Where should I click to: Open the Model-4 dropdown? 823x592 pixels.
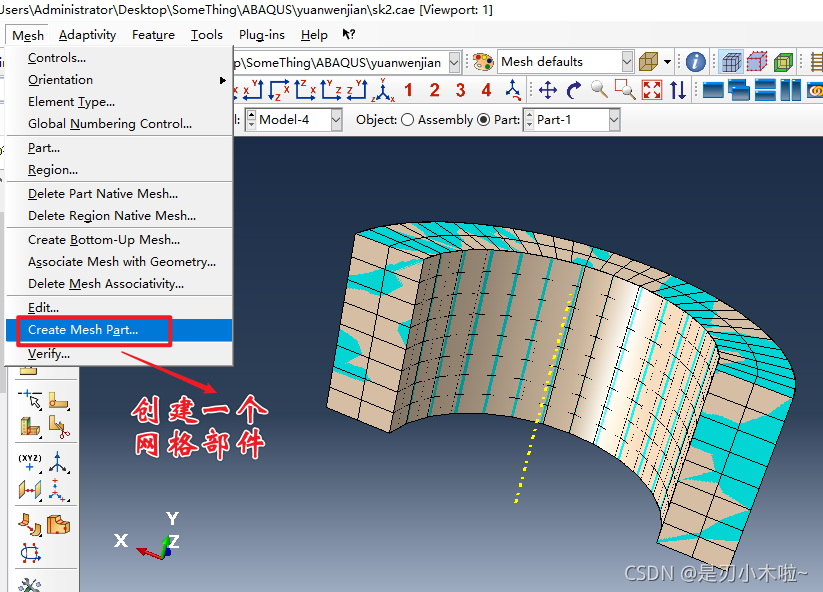pos(336,120)
